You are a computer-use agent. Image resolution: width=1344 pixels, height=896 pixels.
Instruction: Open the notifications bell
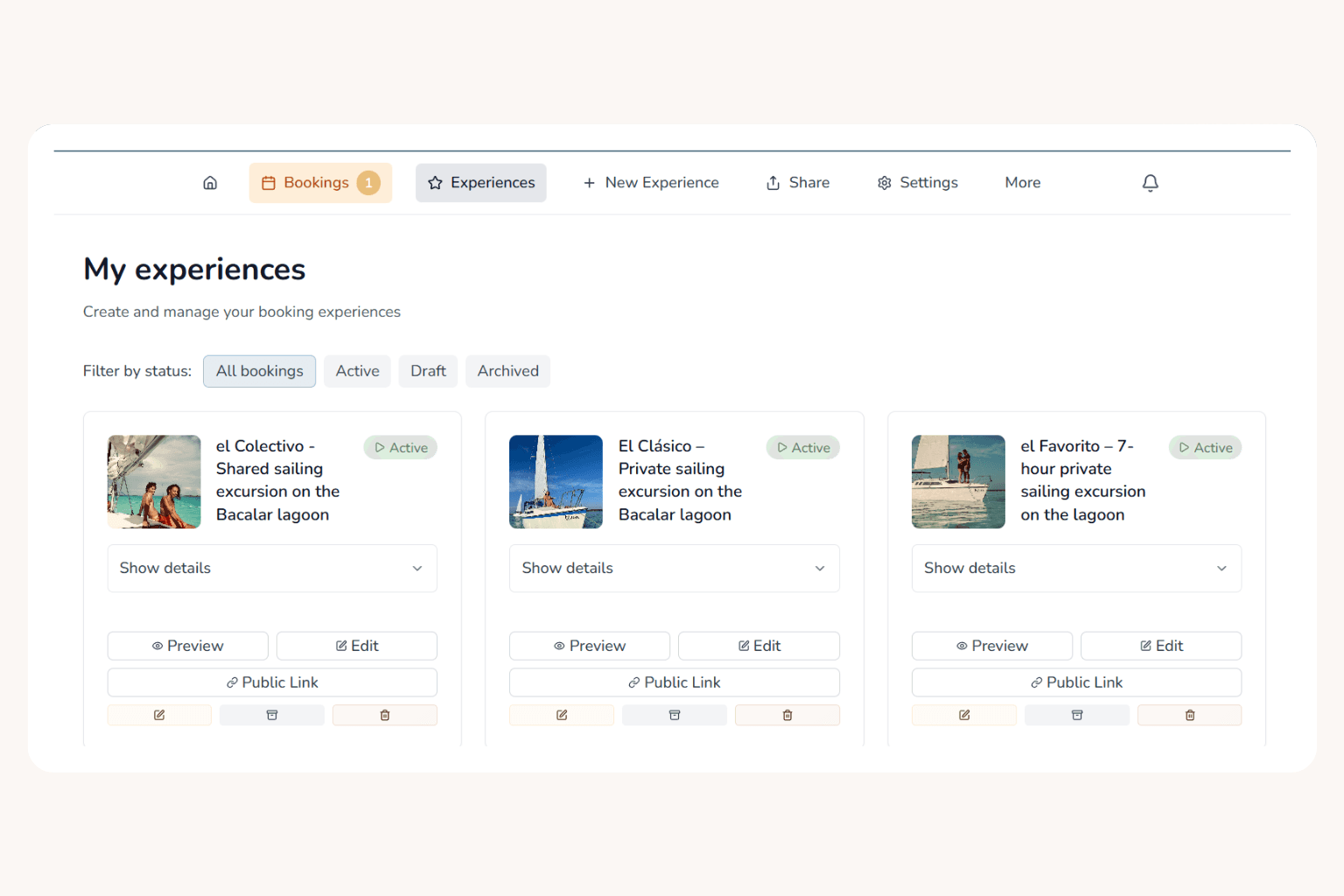click(x=1150, y=183)
